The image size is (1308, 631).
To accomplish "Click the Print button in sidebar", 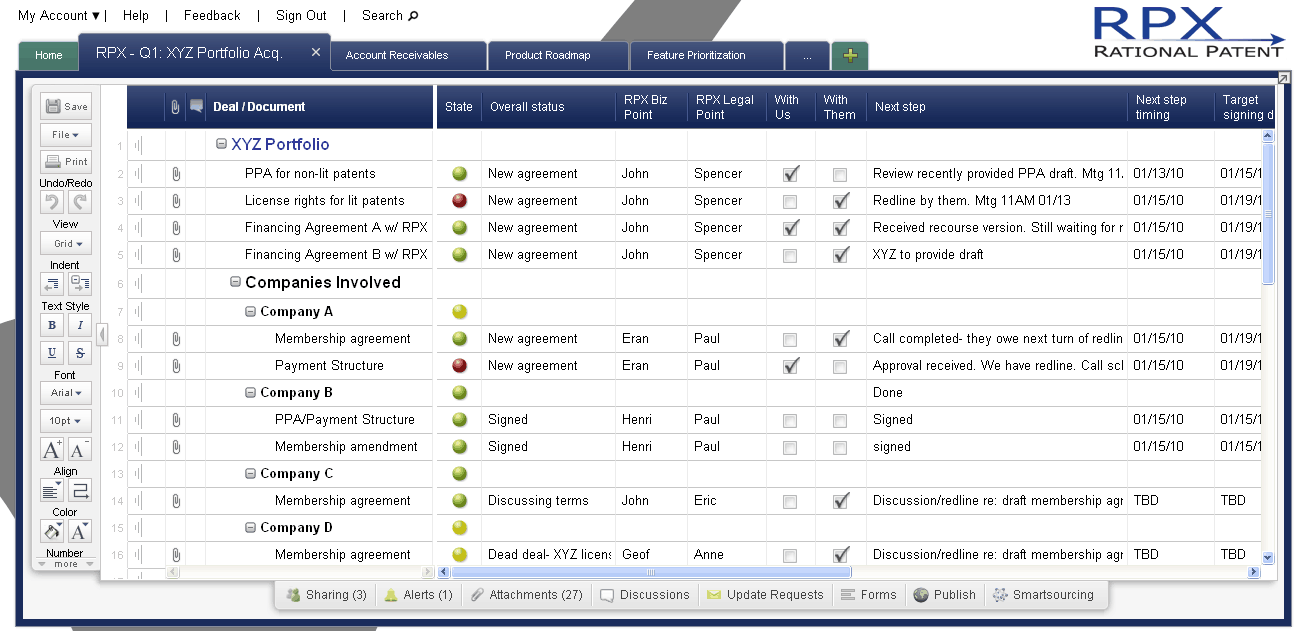I will point(67,161).
